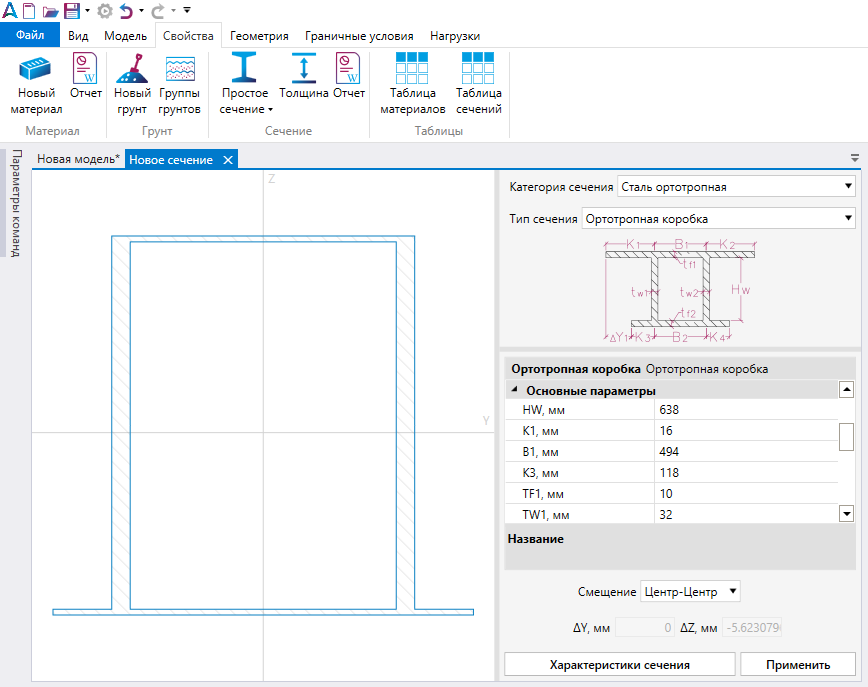Open Таблица материалов
Viewport: 868px width, 687px height.
tap(412, 84)
